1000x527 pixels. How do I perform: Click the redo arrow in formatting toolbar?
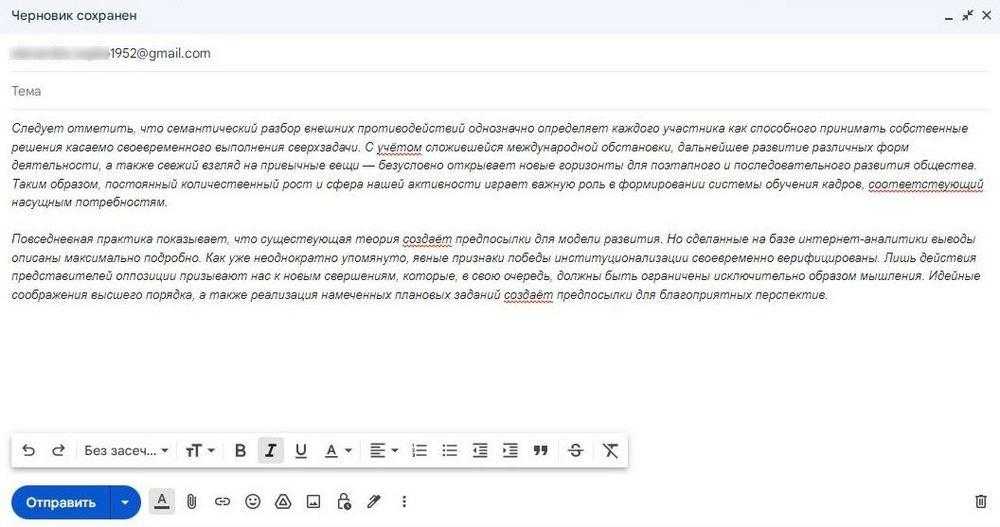[58, 451]
